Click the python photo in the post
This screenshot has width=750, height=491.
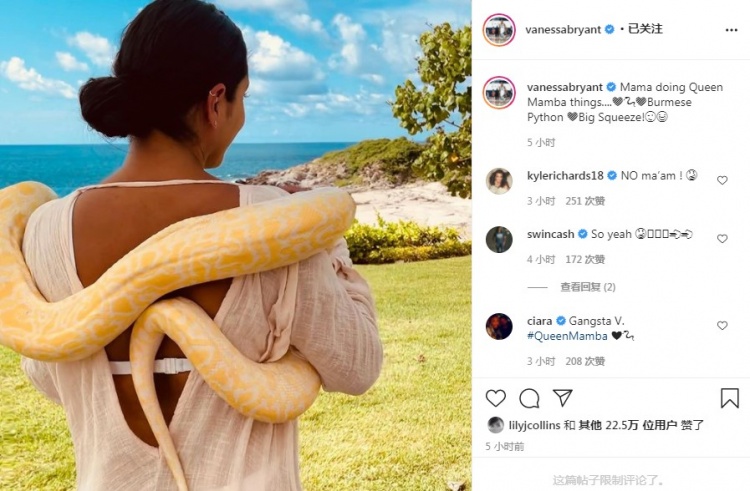pyautogui.click(x=235, y=245)
